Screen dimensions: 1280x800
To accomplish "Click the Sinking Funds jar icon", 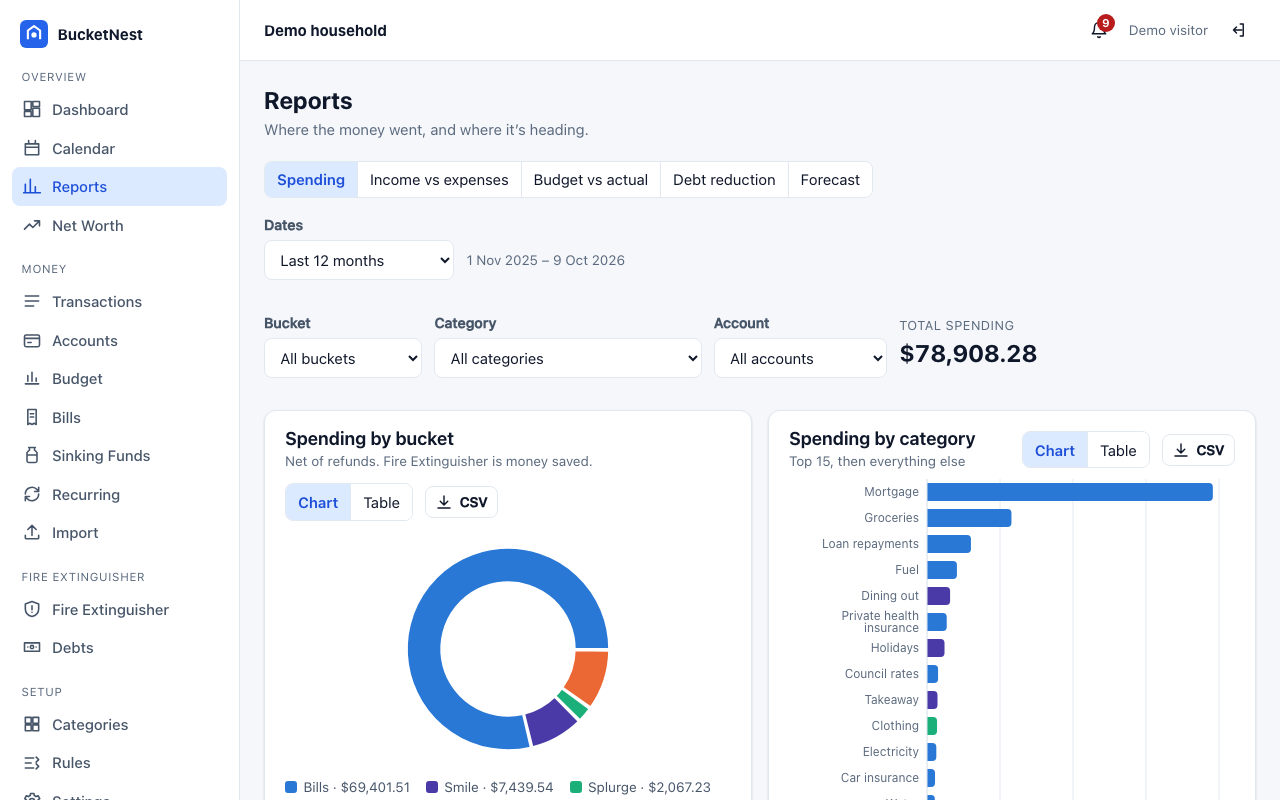I will [x=32, y=455].
